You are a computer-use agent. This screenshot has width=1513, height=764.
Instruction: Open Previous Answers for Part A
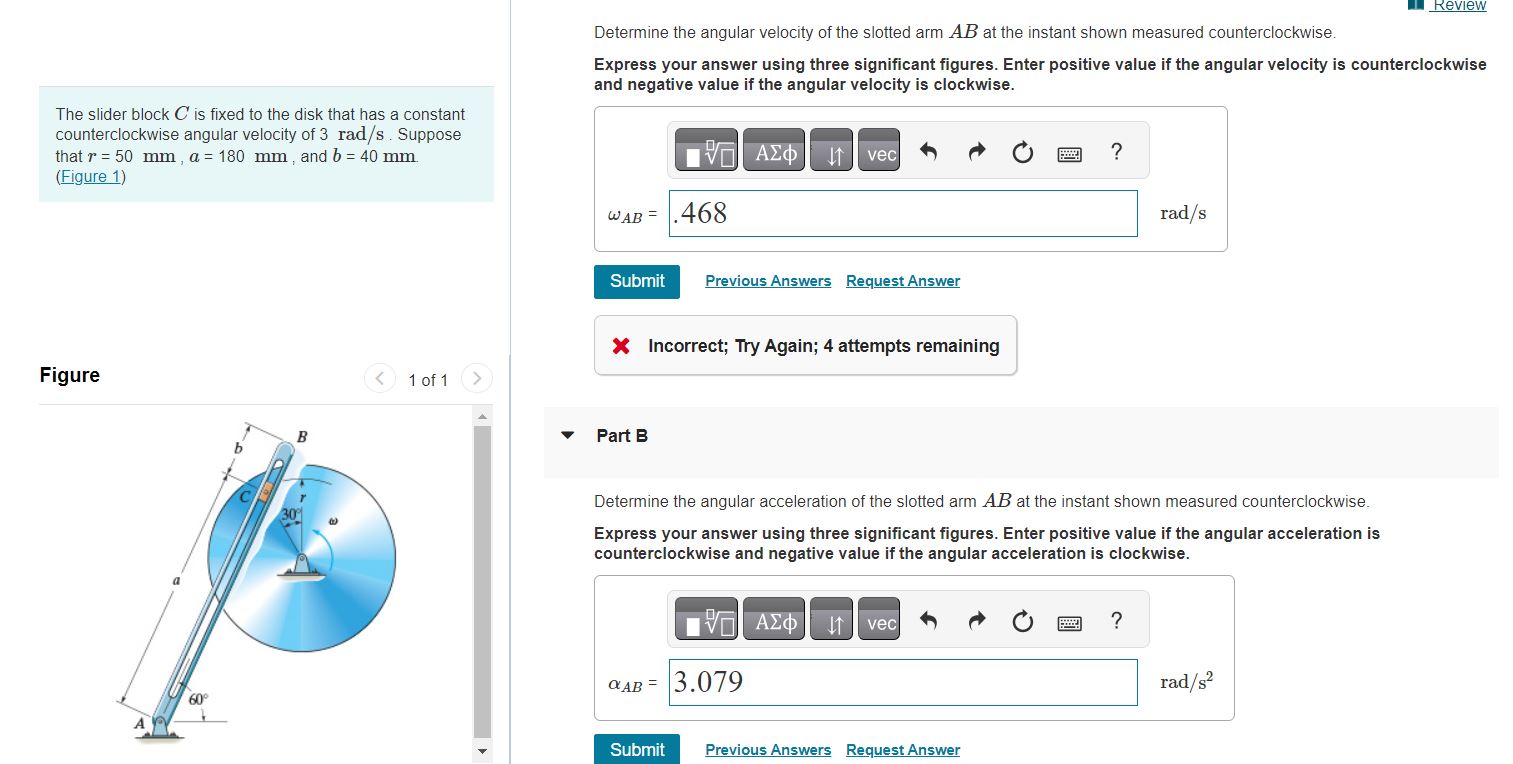[x=767, y=280]
